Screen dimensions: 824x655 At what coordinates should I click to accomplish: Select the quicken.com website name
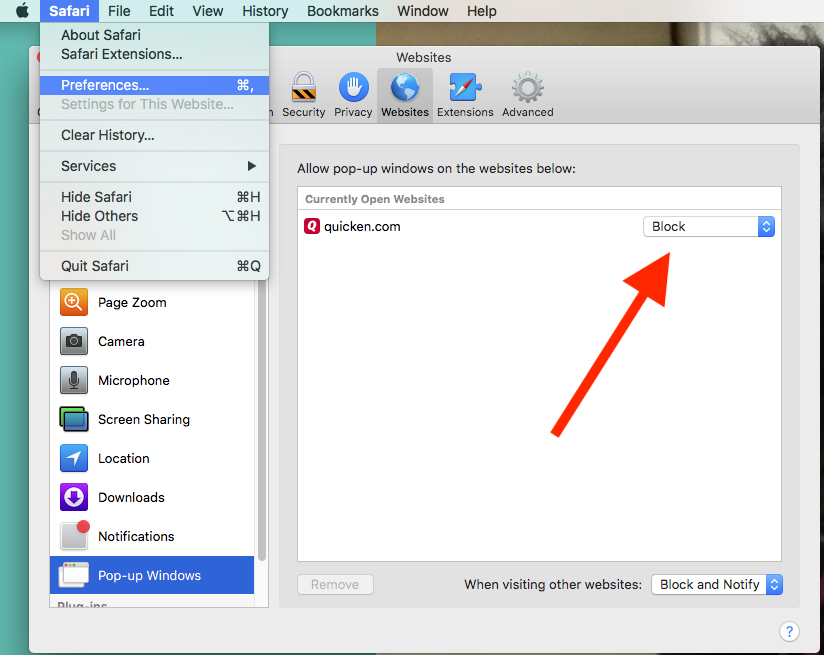click(x=362, y=227)
